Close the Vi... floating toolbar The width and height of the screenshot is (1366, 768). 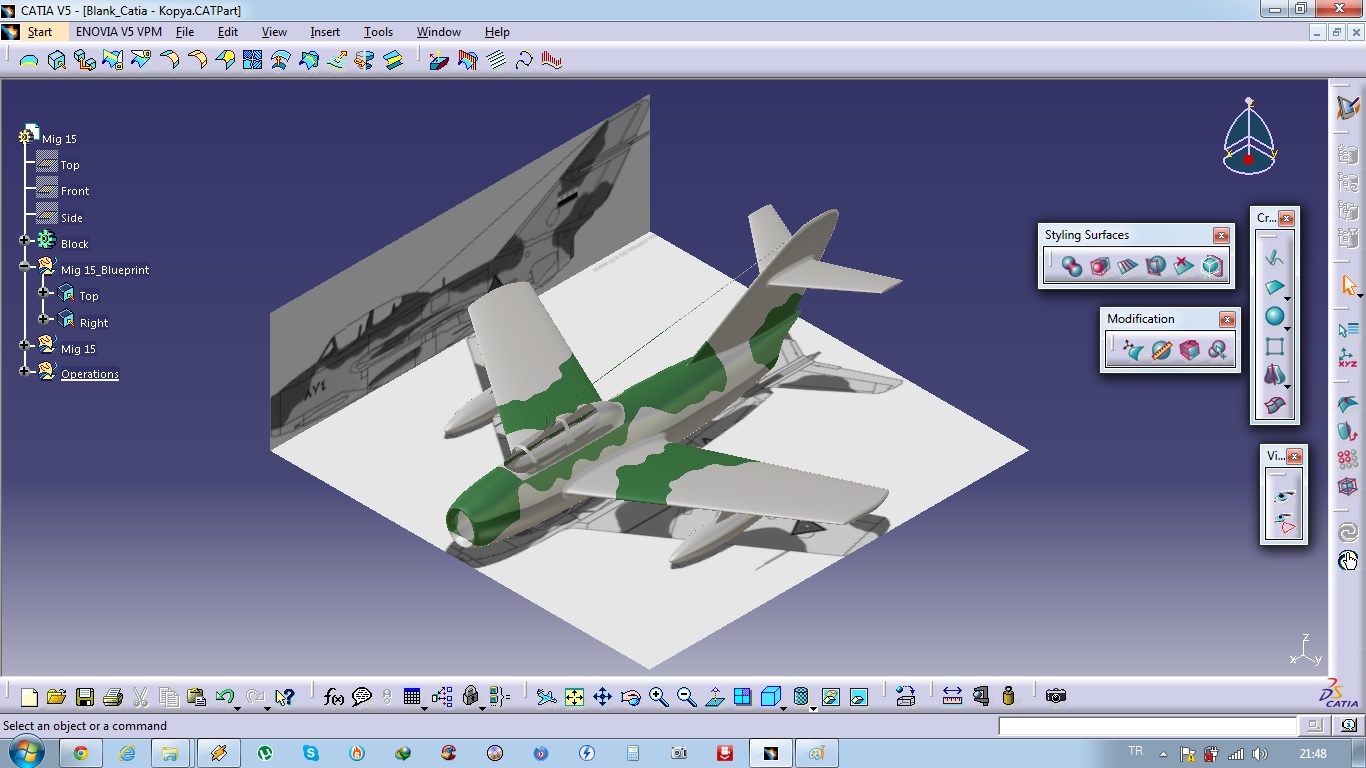(1295, 456)
